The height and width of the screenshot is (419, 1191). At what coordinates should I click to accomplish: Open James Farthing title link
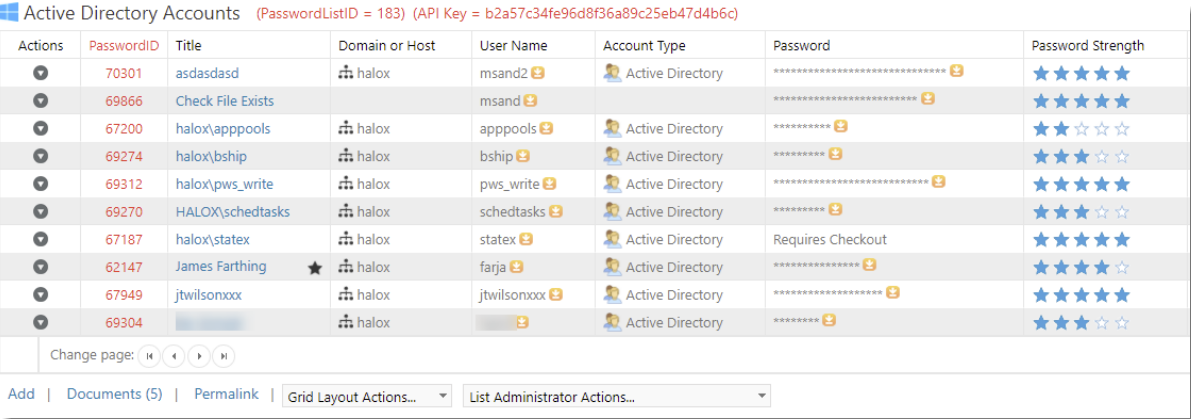point(221,266)
